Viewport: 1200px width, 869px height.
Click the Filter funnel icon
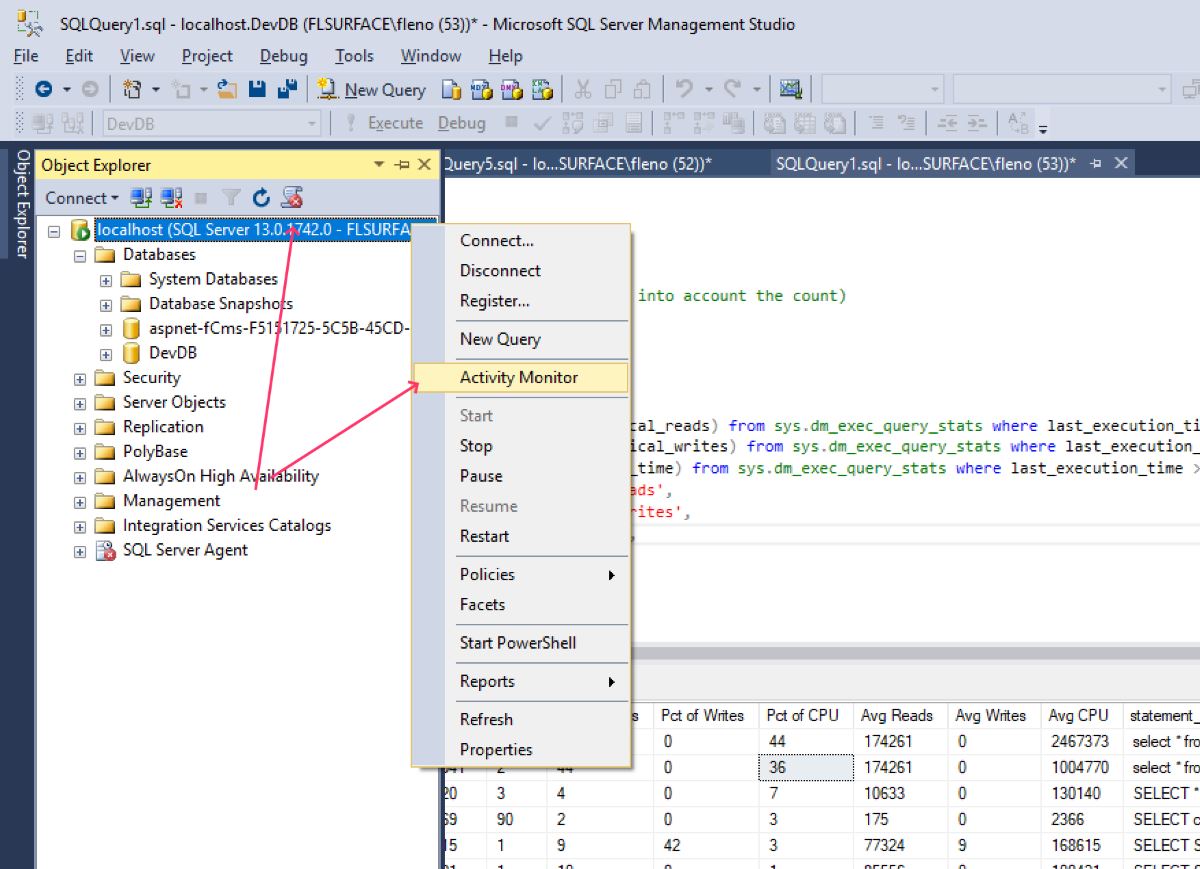[x=231, y=197]
